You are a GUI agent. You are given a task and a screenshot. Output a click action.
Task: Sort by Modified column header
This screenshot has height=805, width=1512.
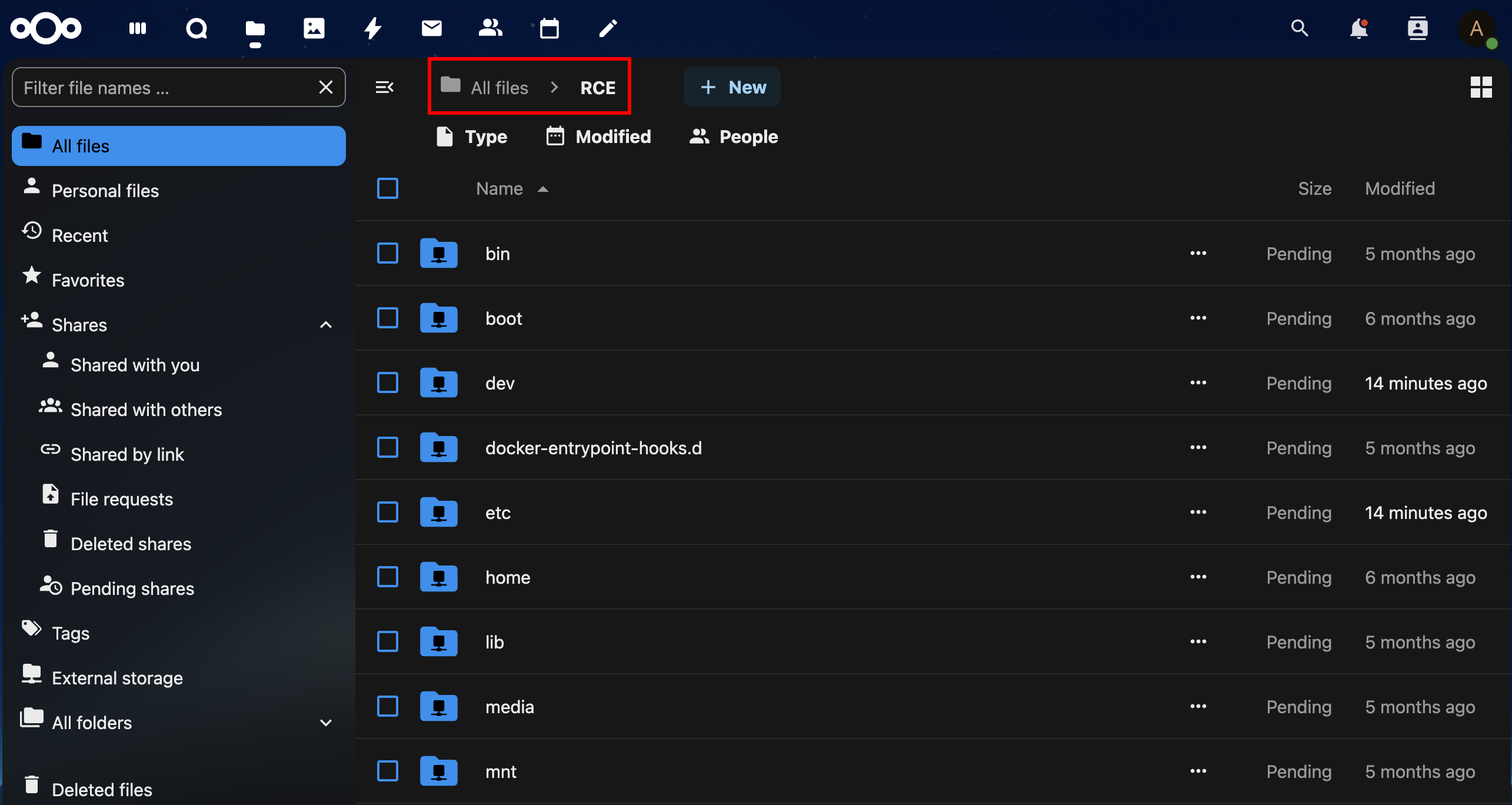pos(1400,188)
